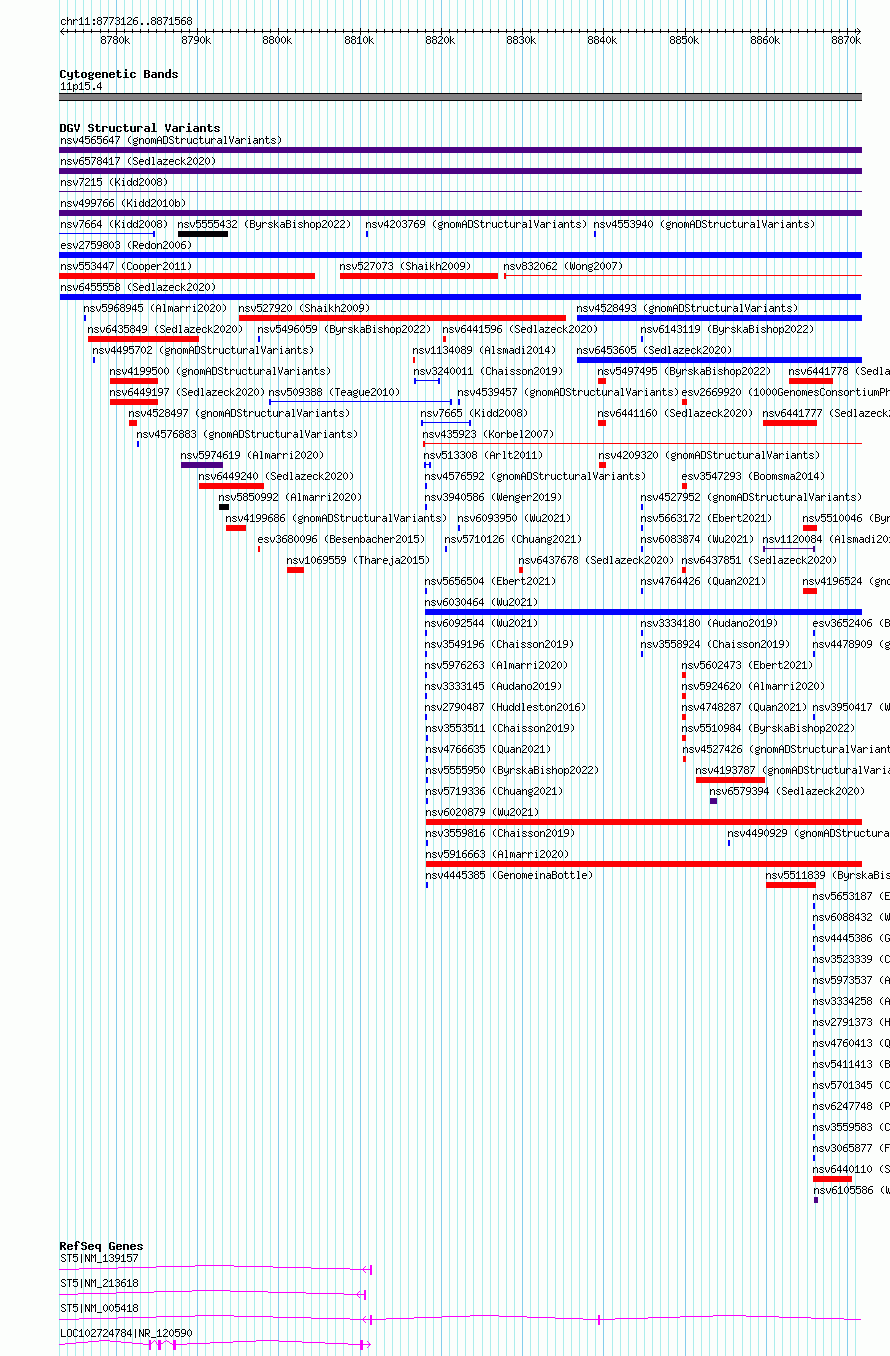Click nsv5656504 Ebert2021 label
890x1356 pixels.
coord(491,581)
